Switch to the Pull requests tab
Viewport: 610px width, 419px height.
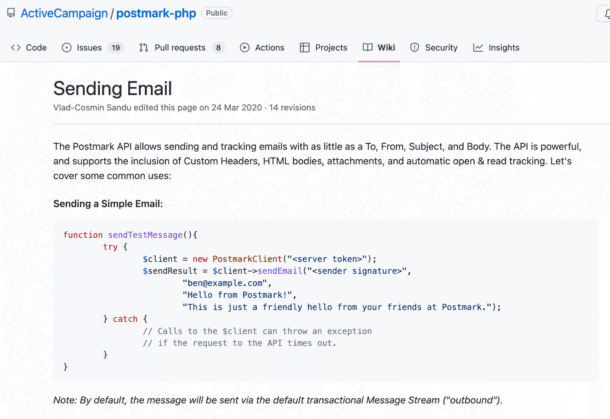coord(179,47)
